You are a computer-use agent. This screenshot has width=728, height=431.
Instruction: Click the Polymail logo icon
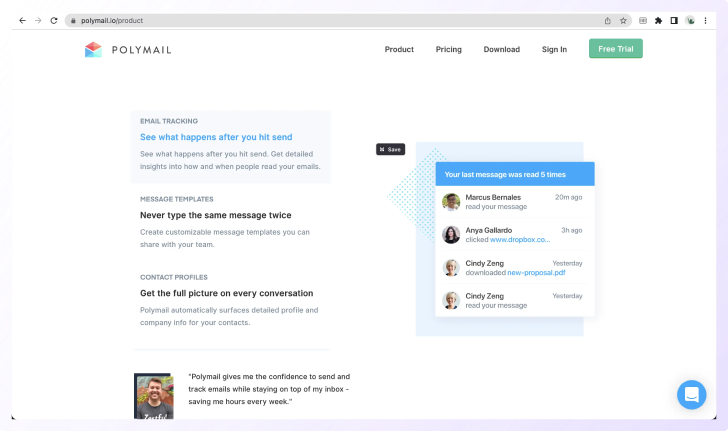pyautogui.click(x=93, y=49)
